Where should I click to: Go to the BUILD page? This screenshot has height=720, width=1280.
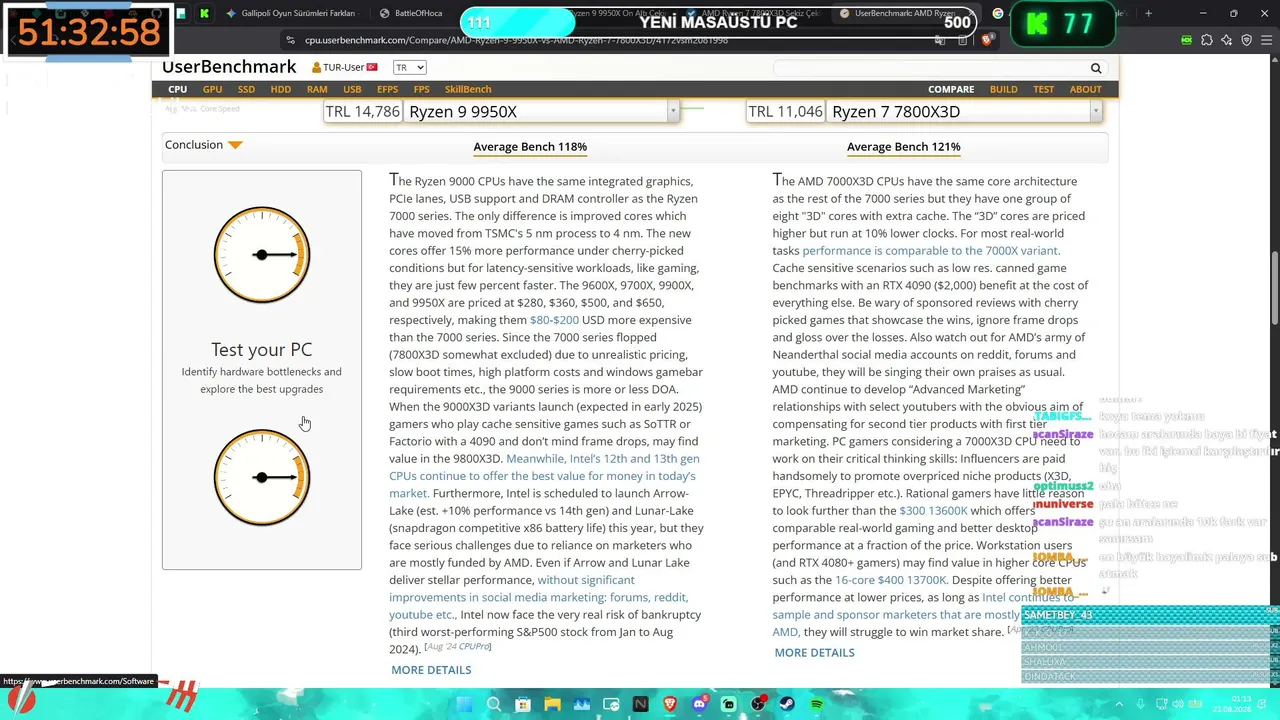(1003, 89)
